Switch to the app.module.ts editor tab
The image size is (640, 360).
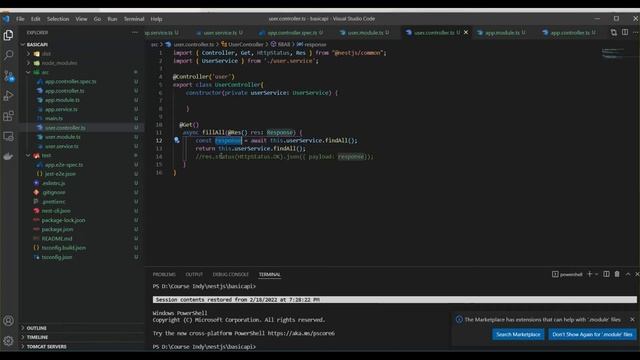click(x=502, y=32)
